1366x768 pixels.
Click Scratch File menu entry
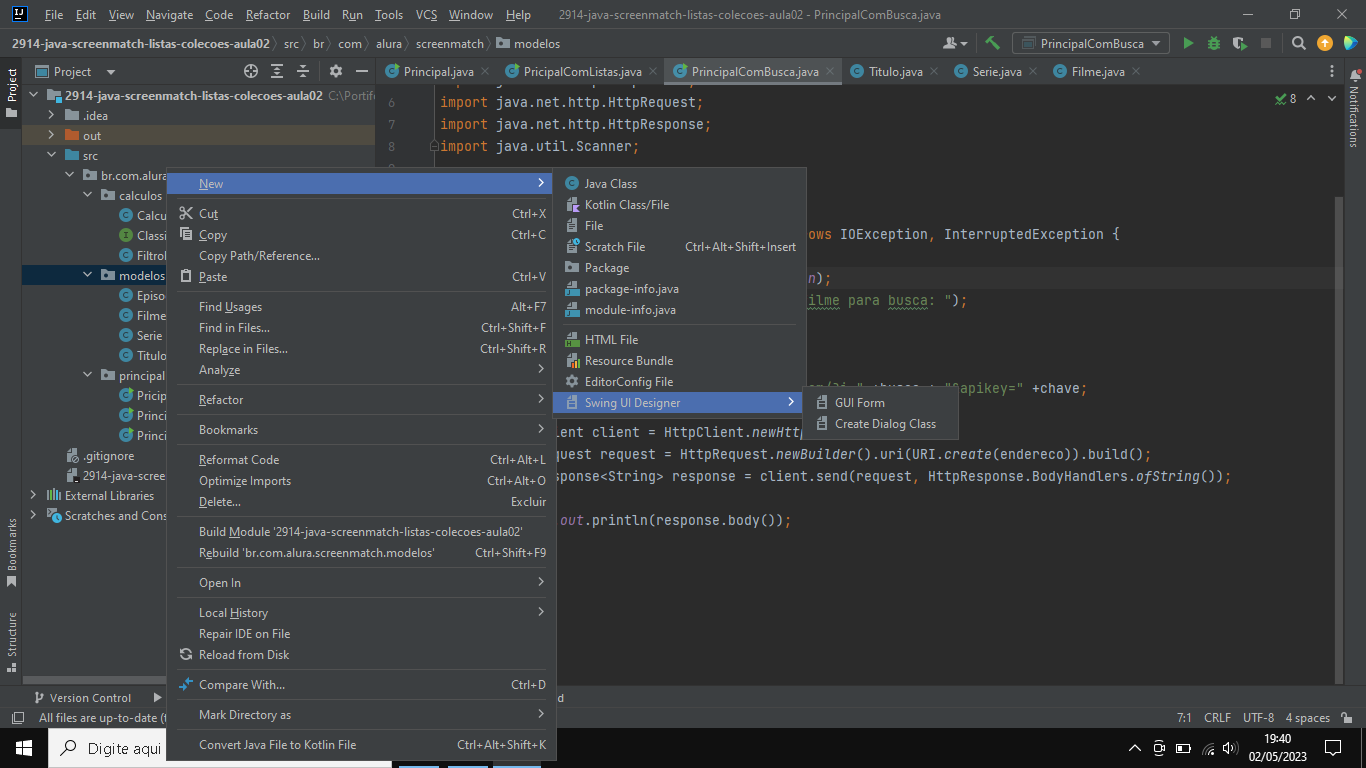pyautogui.click(x=680, y=247)
